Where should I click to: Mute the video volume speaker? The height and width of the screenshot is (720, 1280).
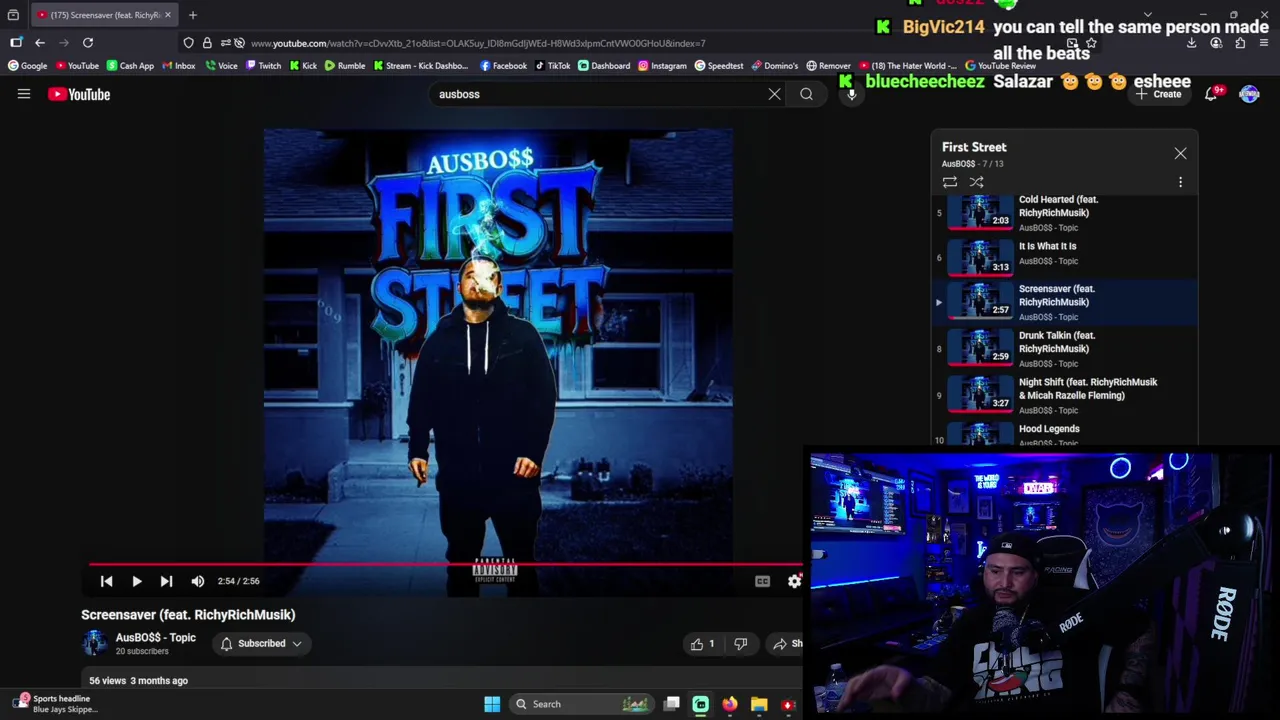(x=198, y=581)
